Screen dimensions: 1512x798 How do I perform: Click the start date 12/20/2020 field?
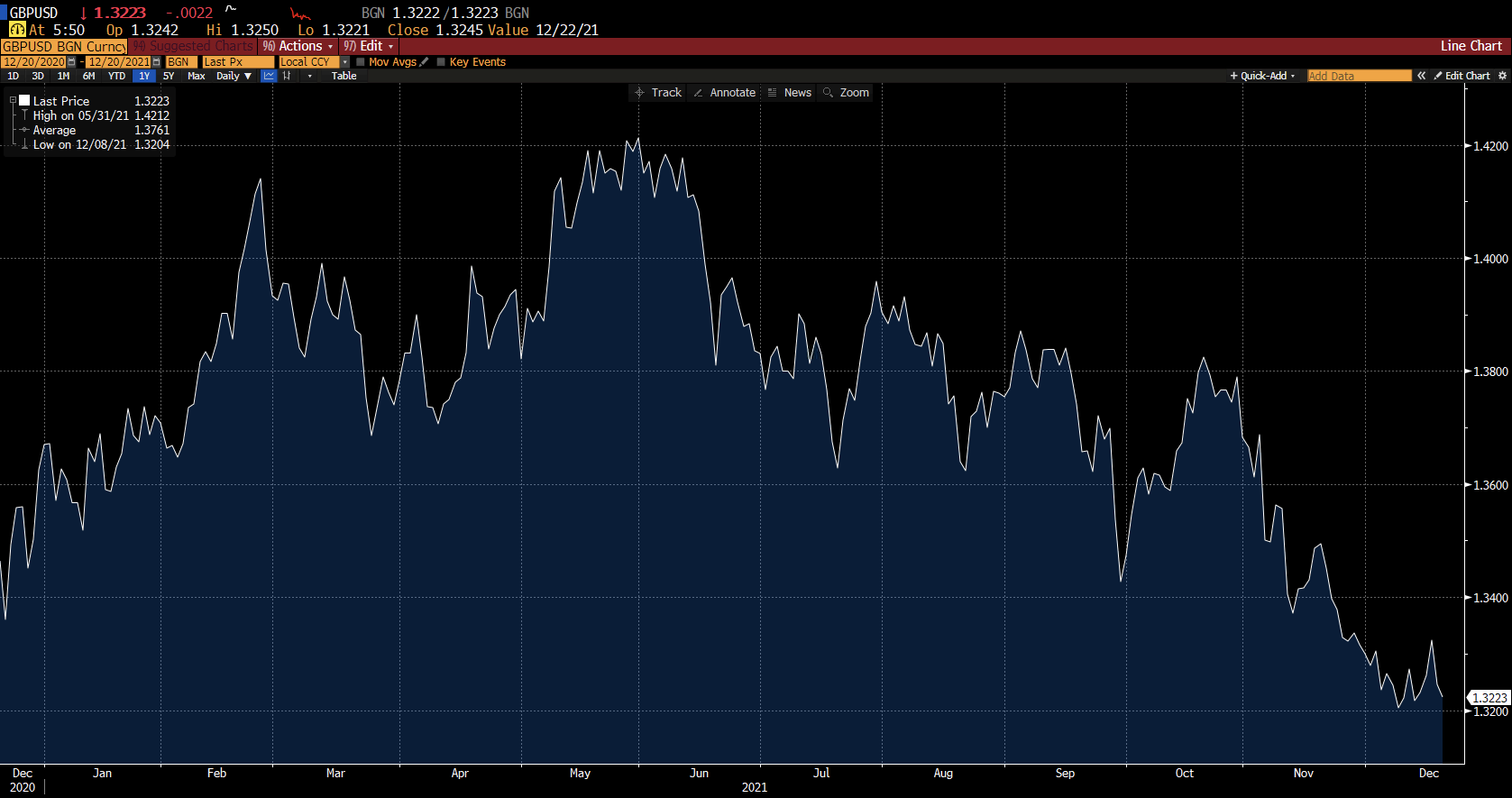[x=33, y=62]
